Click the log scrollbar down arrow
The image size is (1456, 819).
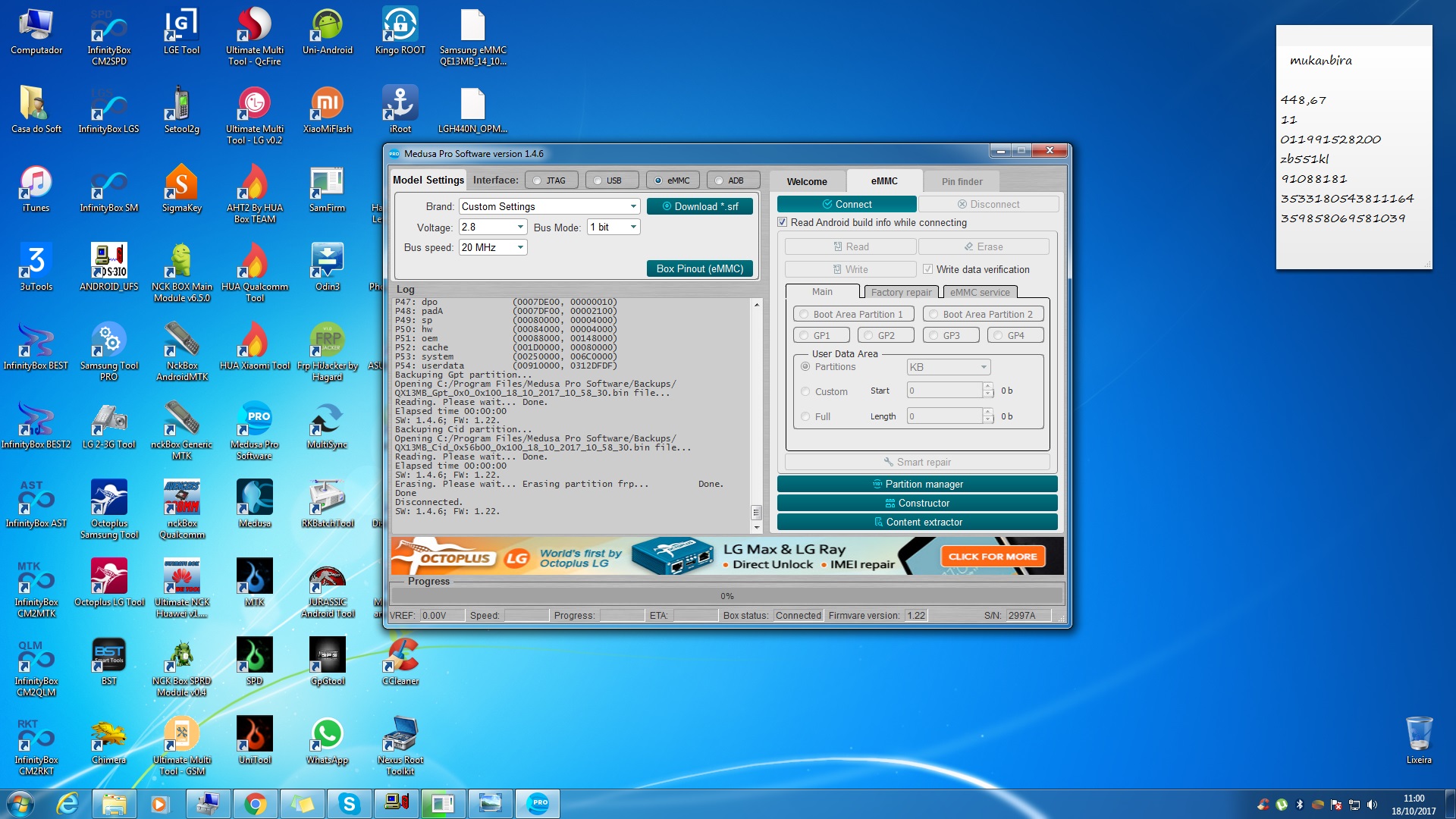point(756,527)
